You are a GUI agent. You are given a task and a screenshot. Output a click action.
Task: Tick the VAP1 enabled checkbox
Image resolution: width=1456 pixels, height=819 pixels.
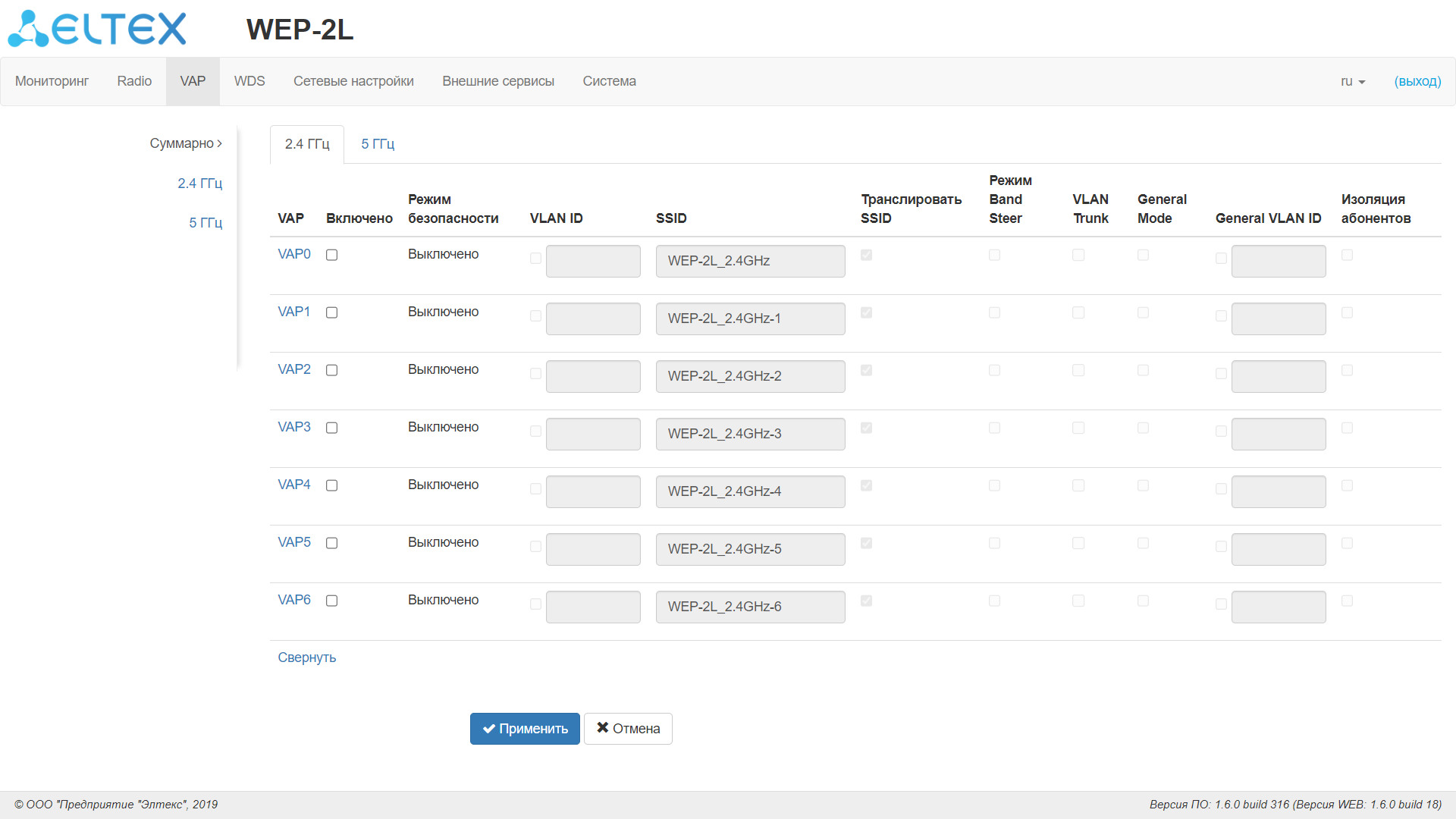tap(331, 312)
